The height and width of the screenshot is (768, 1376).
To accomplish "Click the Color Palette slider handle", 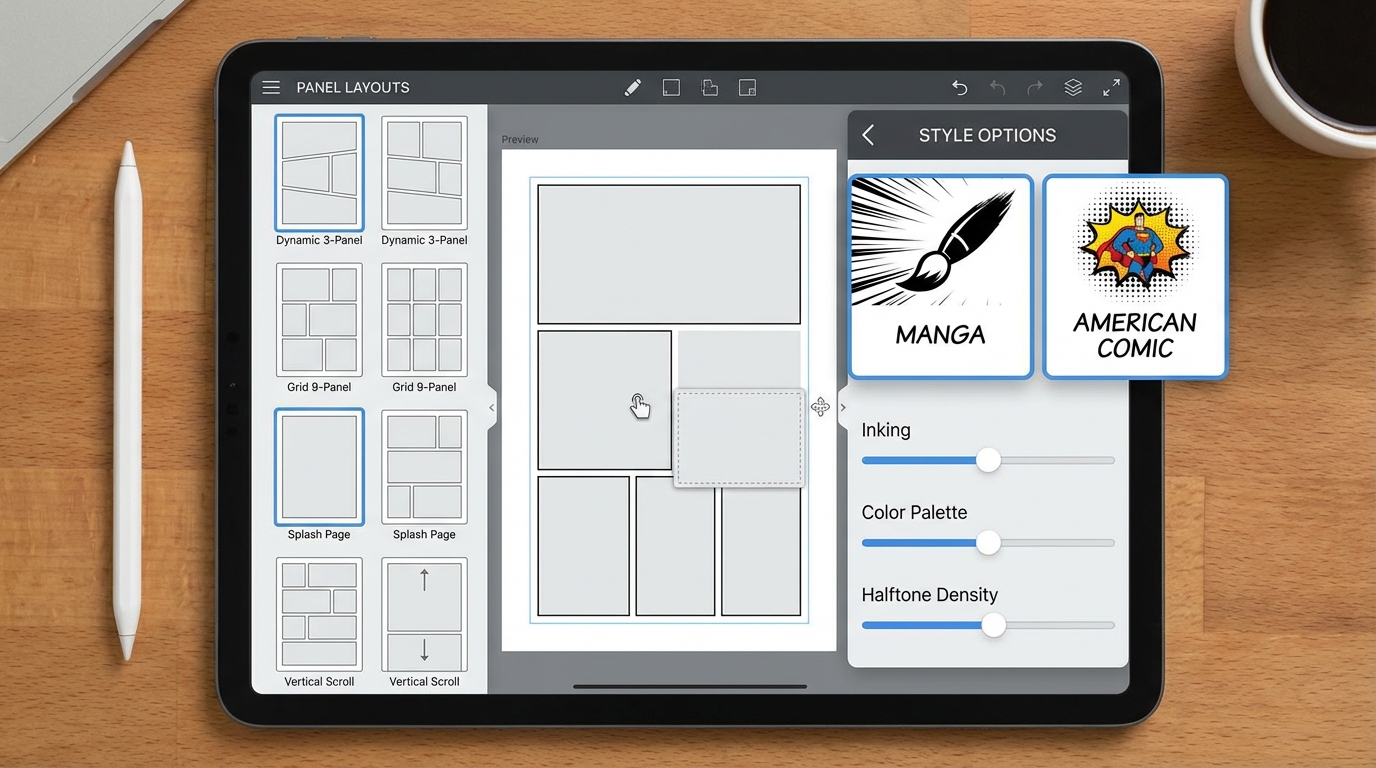I will (x=988, y=542).
